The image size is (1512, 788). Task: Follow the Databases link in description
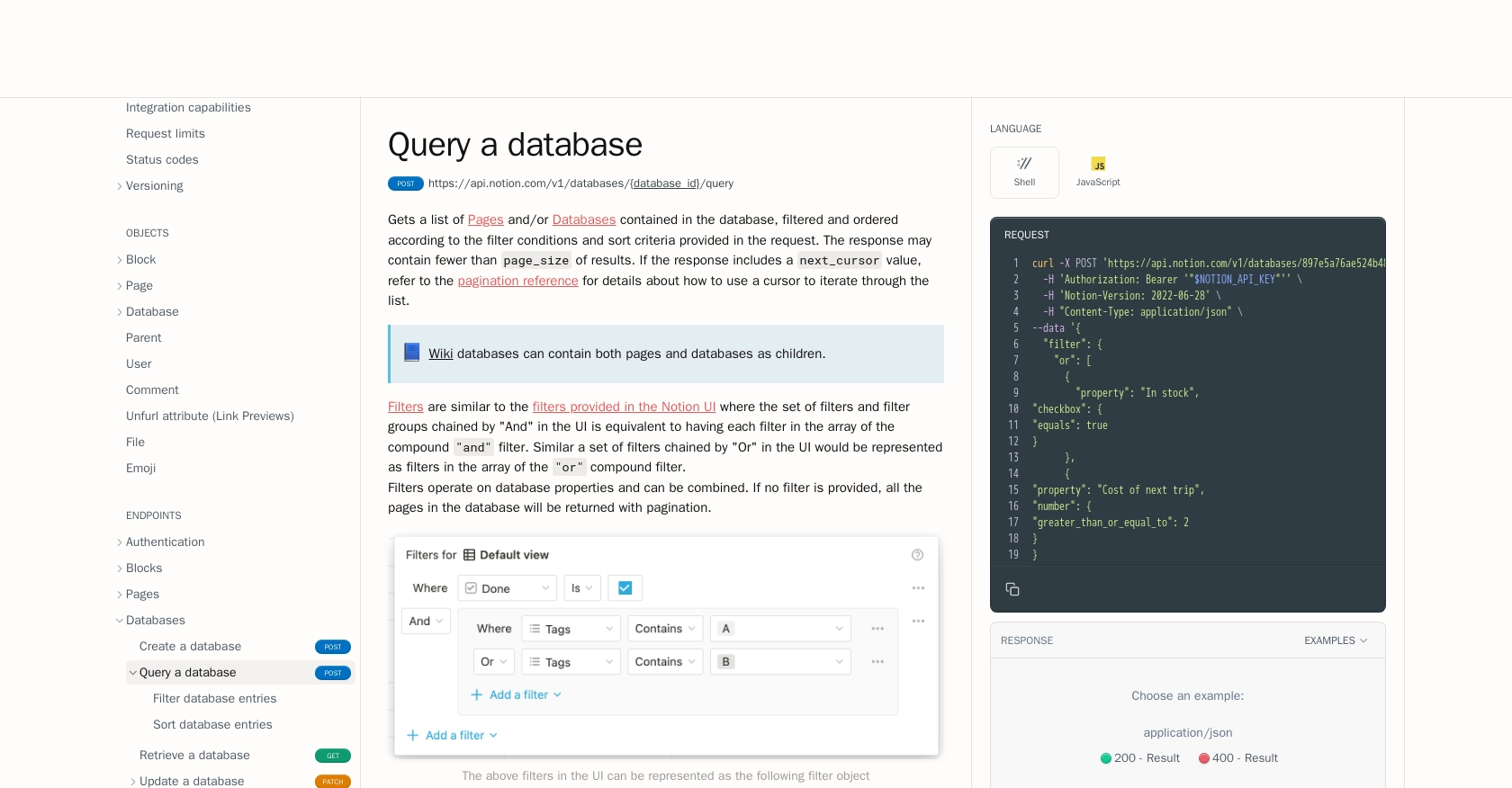584,219
